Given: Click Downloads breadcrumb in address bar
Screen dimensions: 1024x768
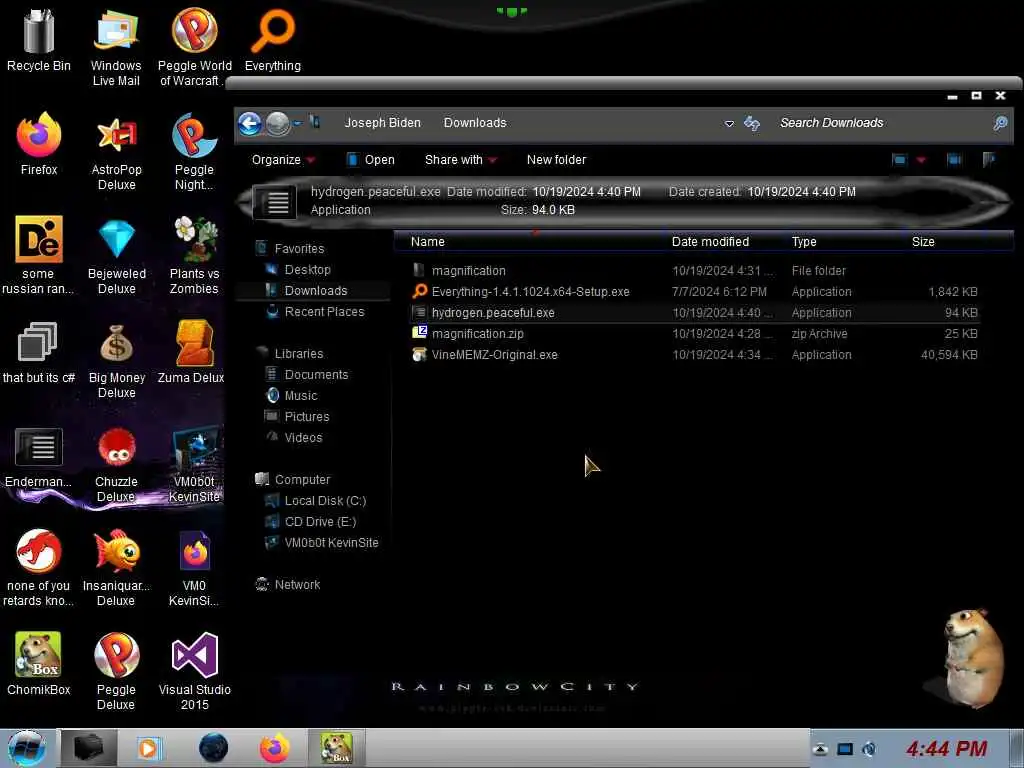Looking at the screenshot, I should (x=475, y=123).
